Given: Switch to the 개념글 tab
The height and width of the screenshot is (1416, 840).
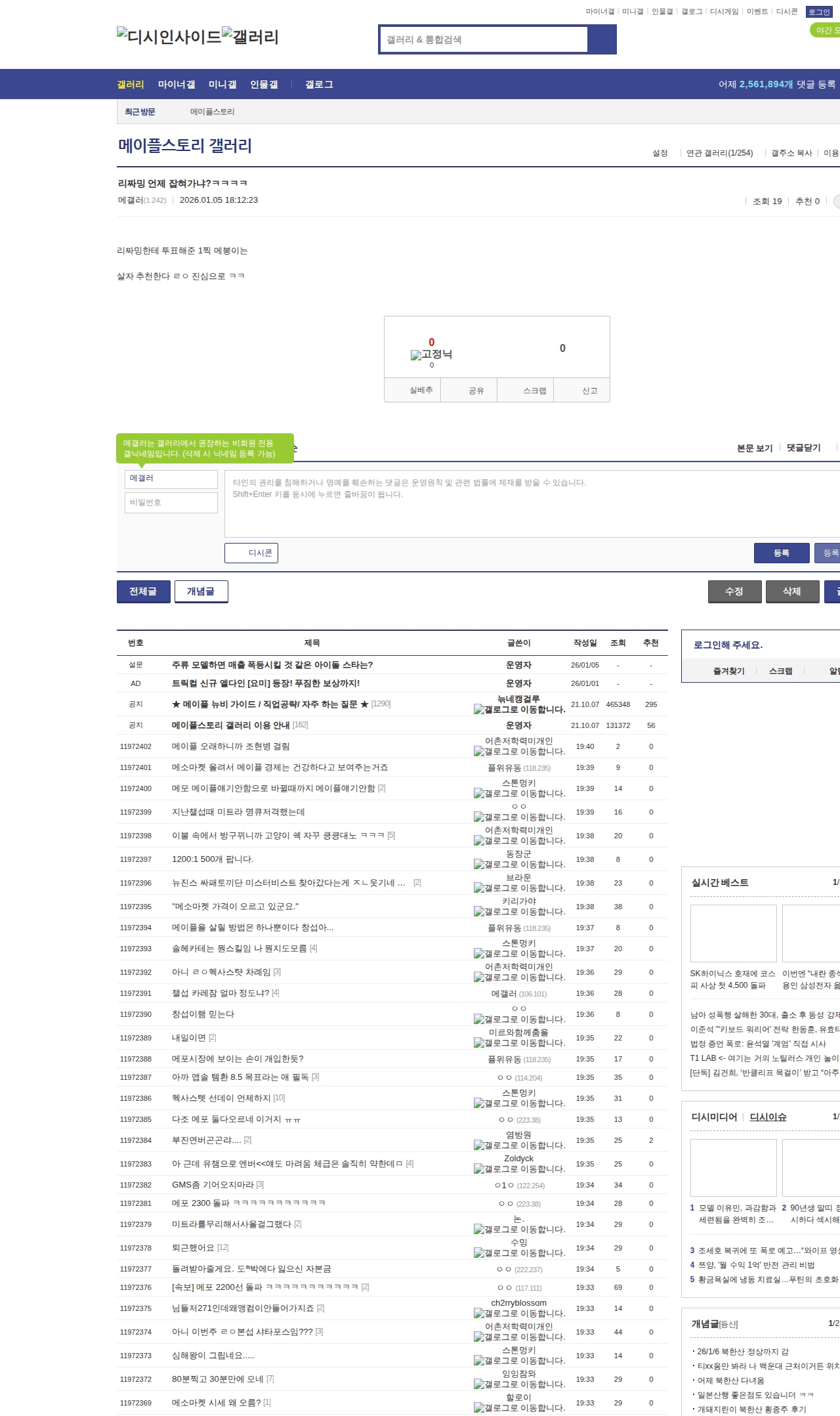Looking at the screenshot, I should pos(201,591).
